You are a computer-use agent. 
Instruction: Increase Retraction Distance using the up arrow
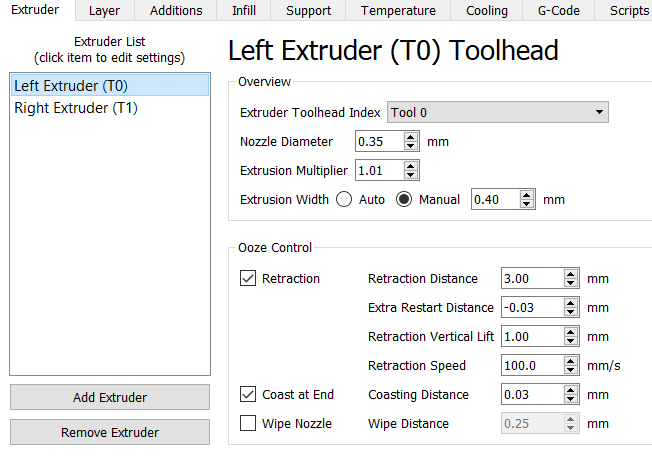tap(570, 274)
